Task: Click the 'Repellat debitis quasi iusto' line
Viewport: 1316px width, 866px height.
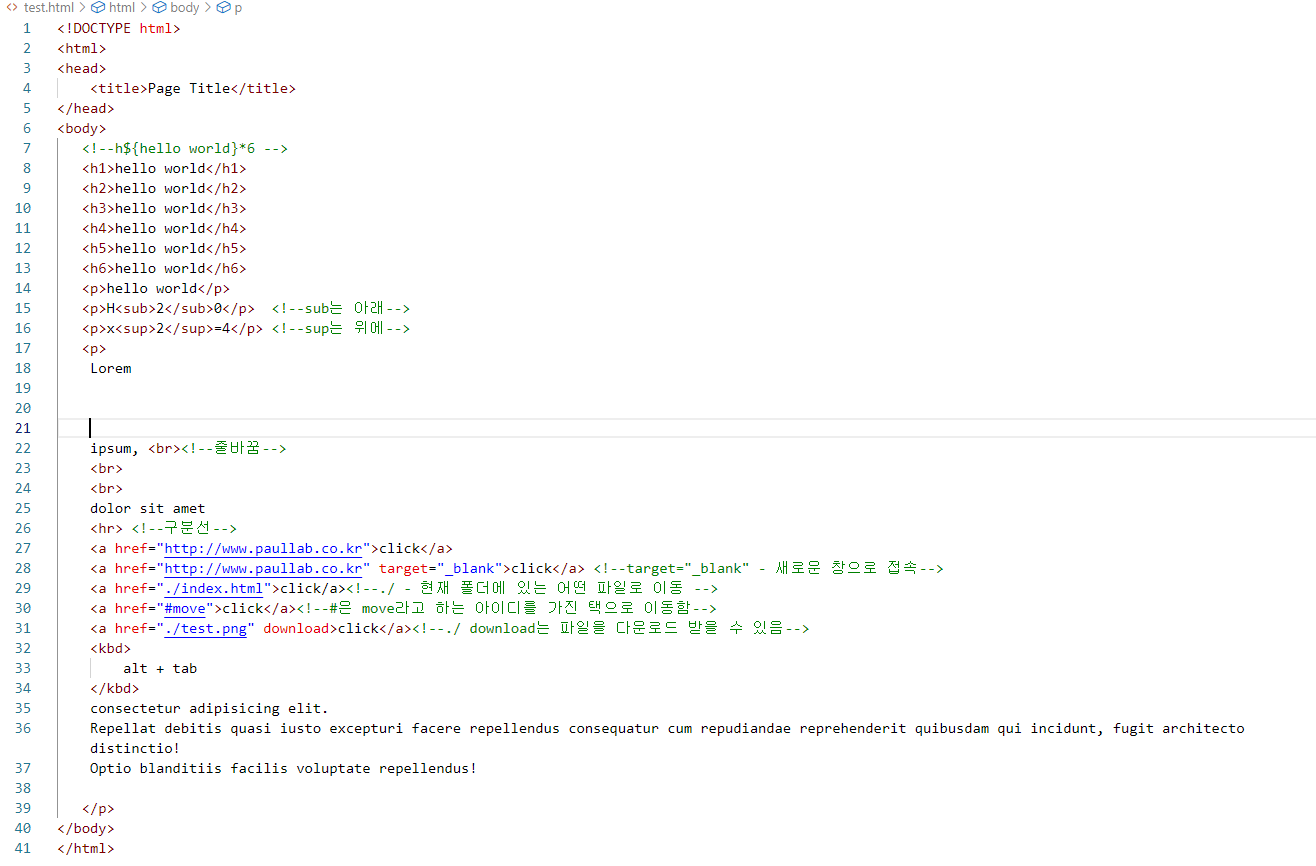Action: (667, 728)
